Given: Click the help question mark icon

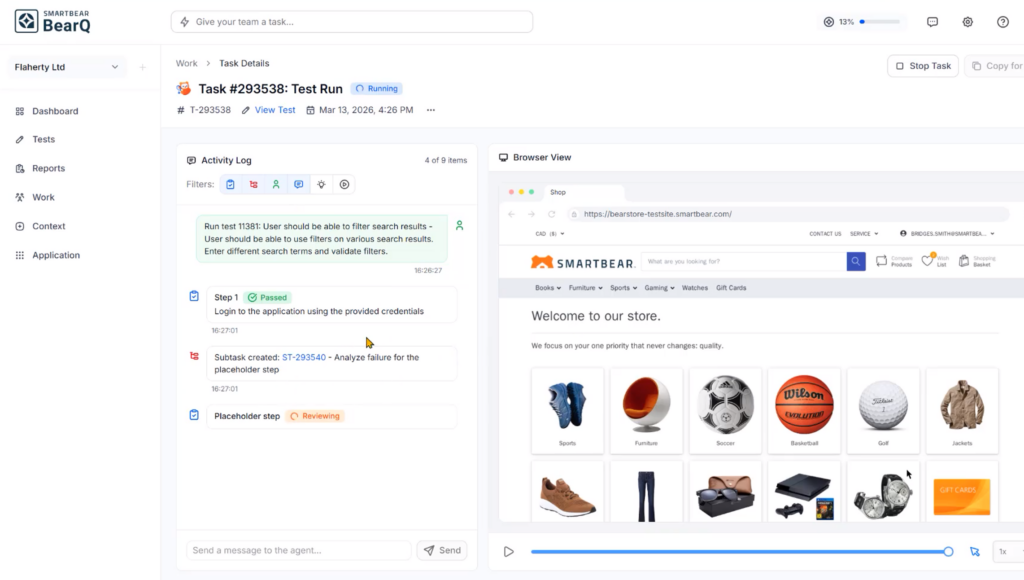Looking at the screenshot, I should (x=1003, y=22).
